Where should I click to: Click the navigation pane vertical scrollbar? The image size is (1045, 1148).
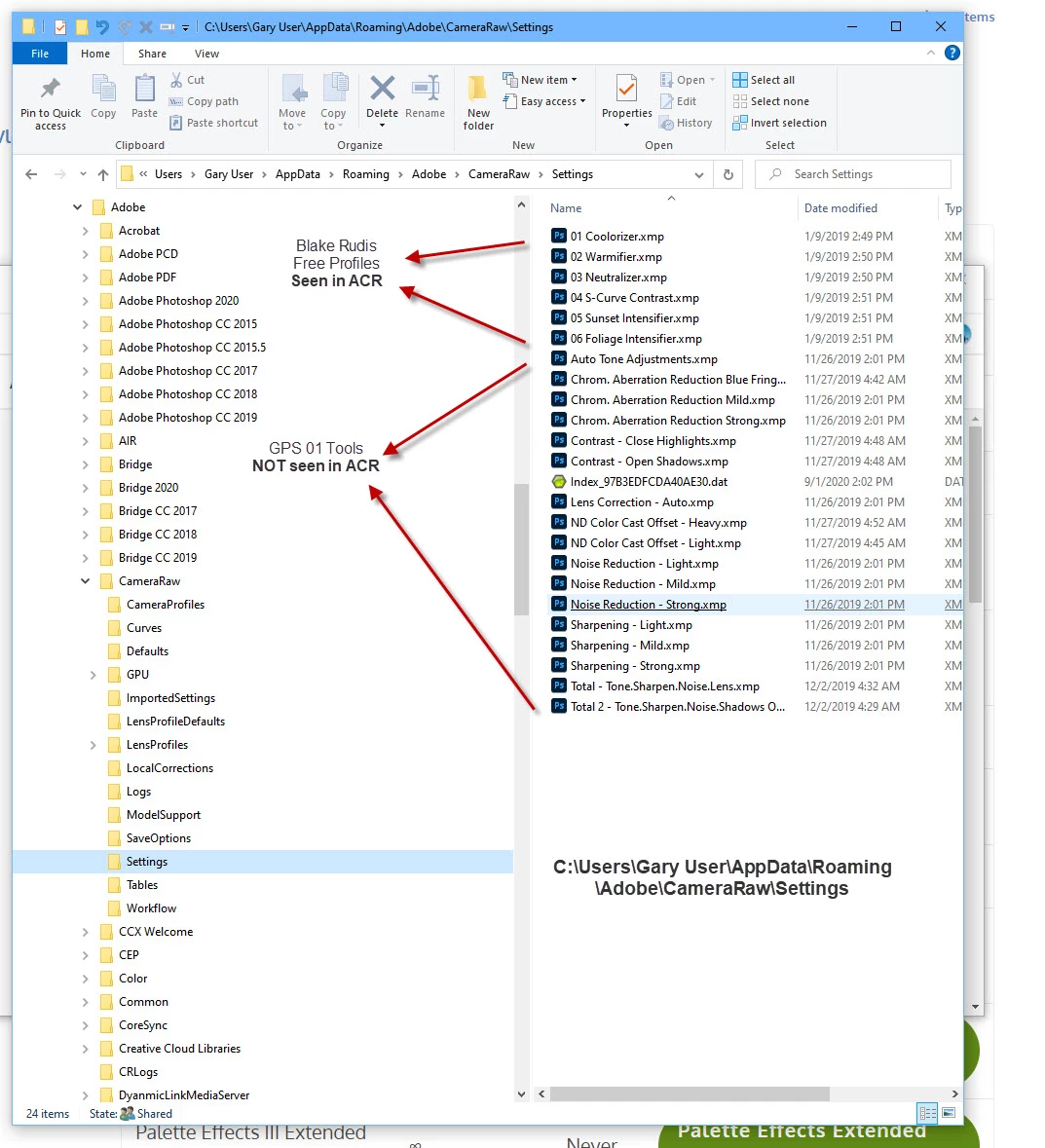(x=521, y=550)
